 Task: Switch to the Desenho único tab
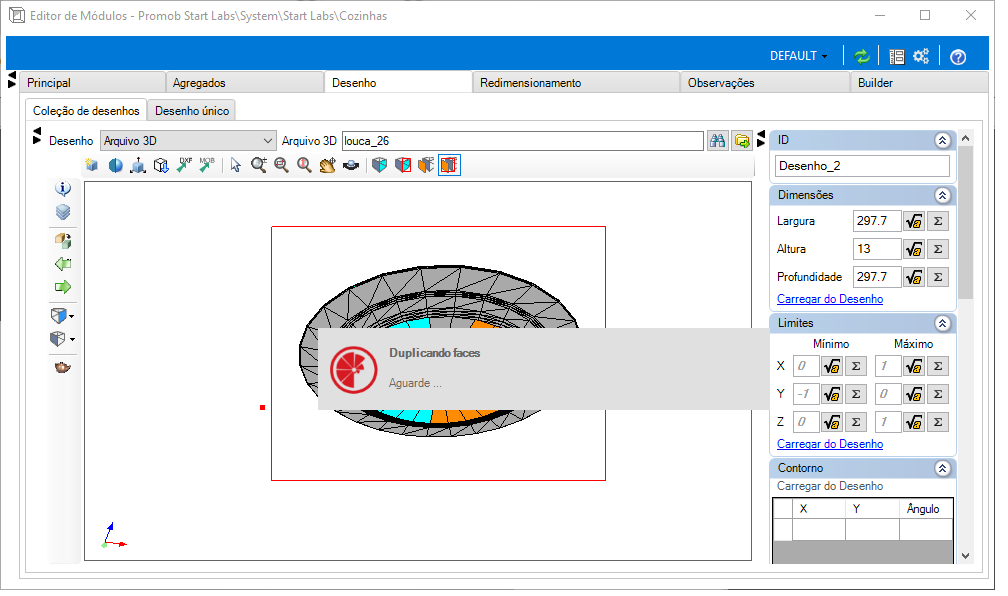pos(192,111)
